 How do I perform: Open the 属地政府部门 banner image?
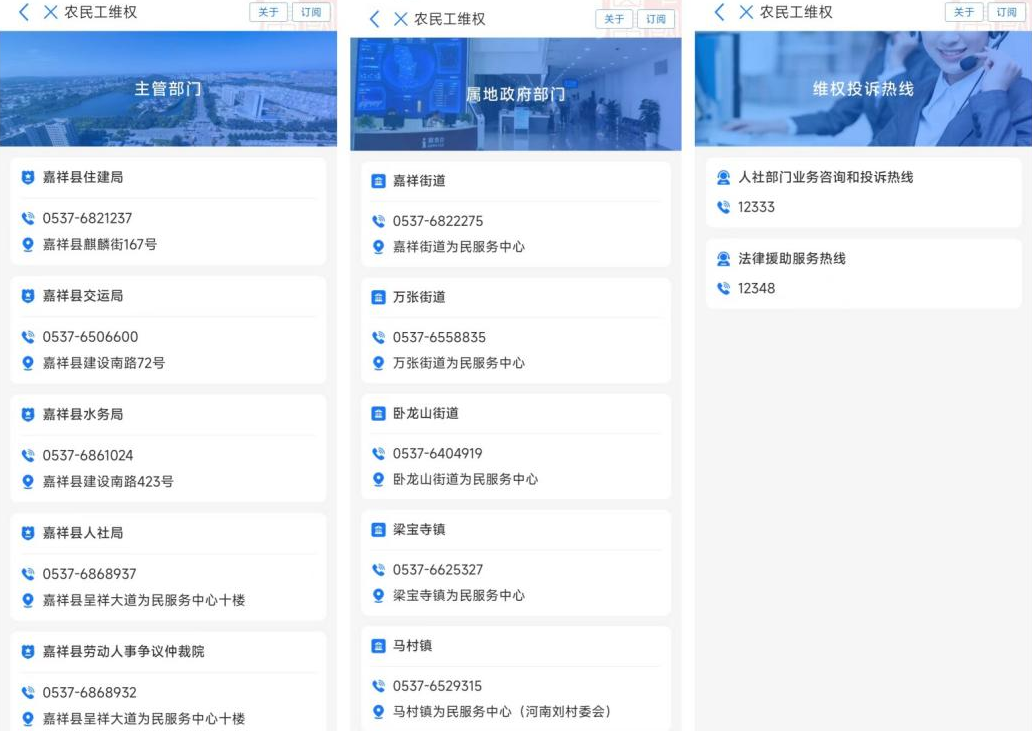(x=515, y=94)
